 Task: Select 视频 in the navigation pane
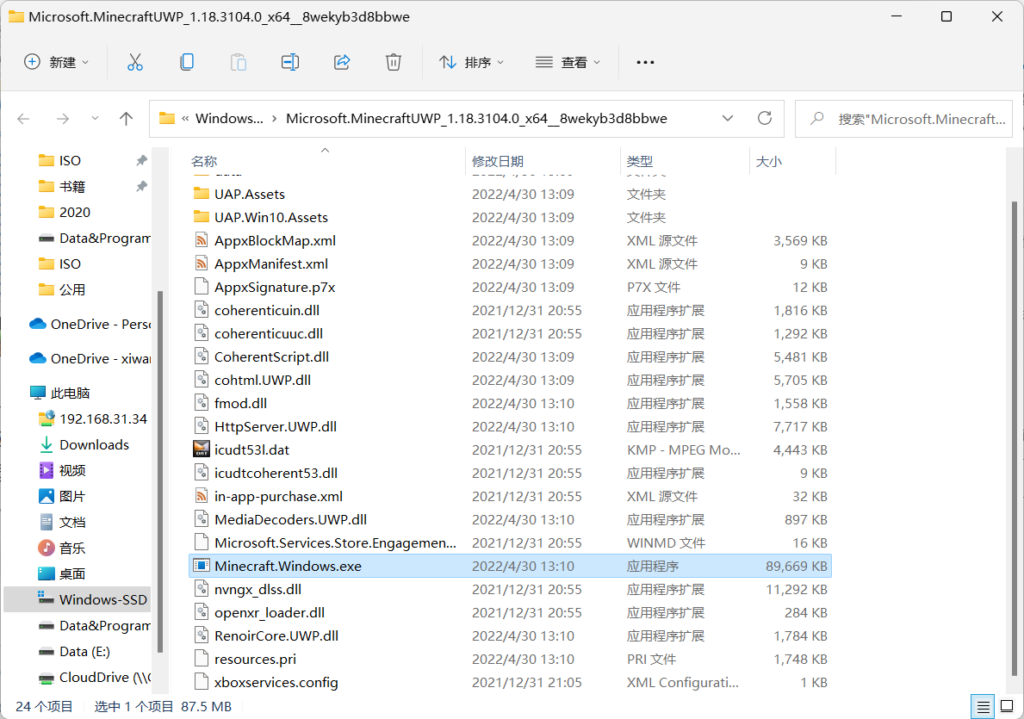[x=72, y=470]
